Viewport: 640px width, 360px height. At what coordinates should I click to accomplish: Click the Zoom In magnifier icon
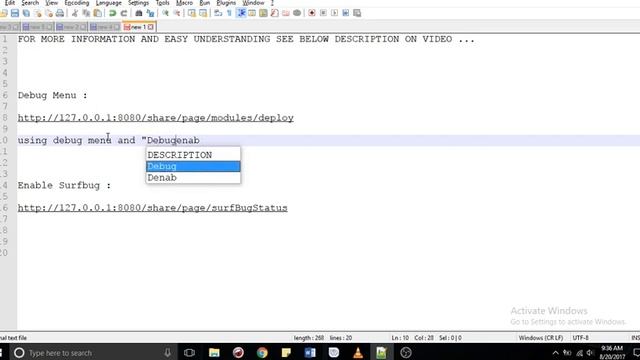click(165, 13)
